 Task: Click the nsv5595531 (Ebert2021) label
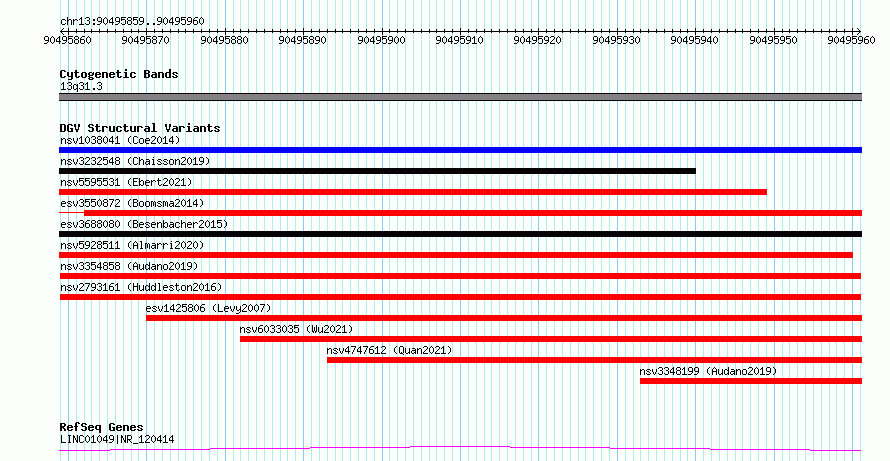click(x=126, y=182)
